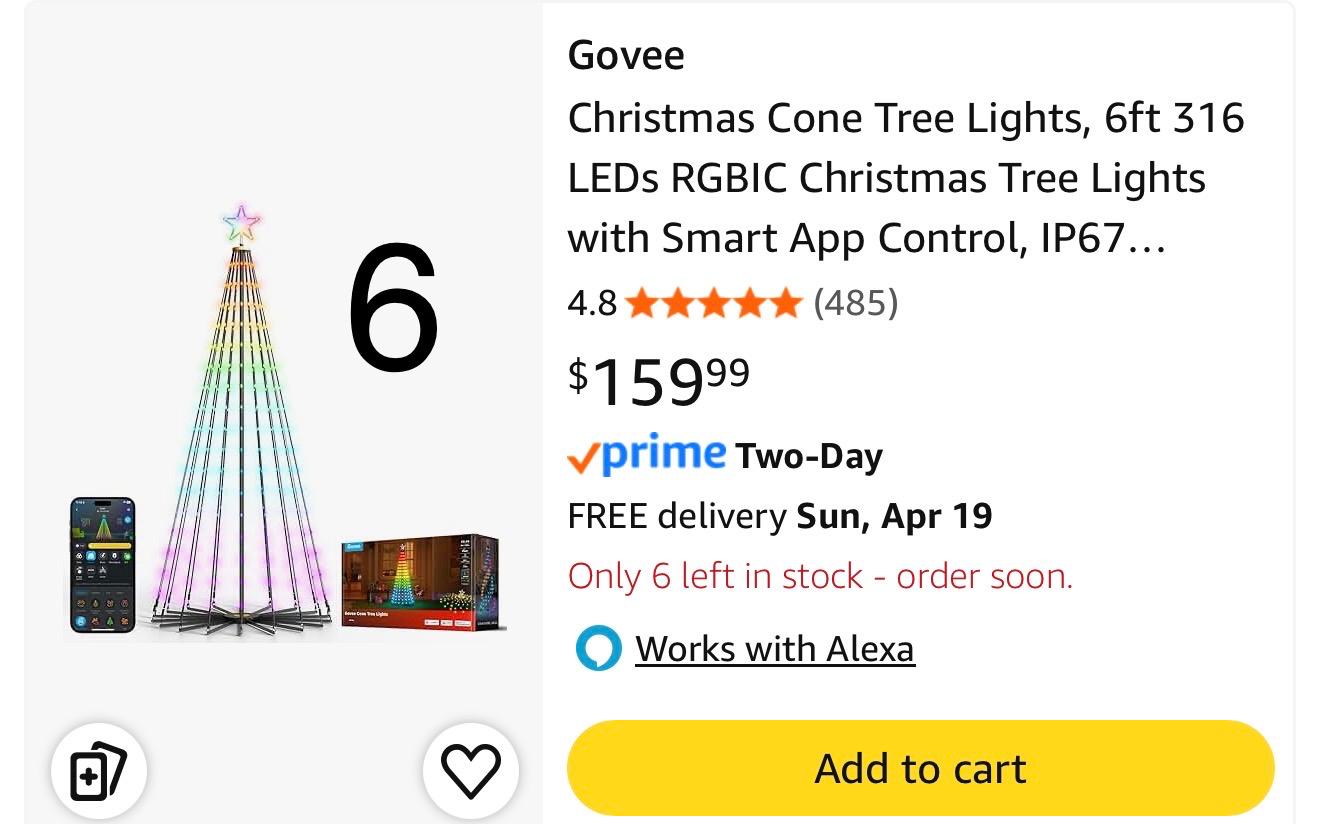
Task: Open the Christmas Cone Tree Lights title
Action: (x=905, y=178)
